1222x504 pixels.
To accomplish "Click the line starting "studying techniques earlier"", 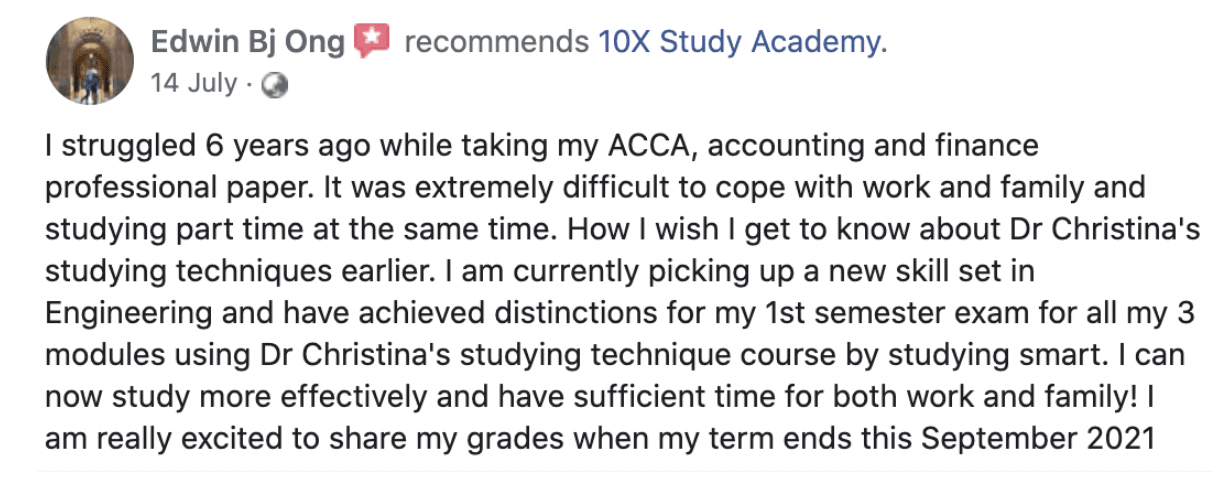I will point(538,271).
